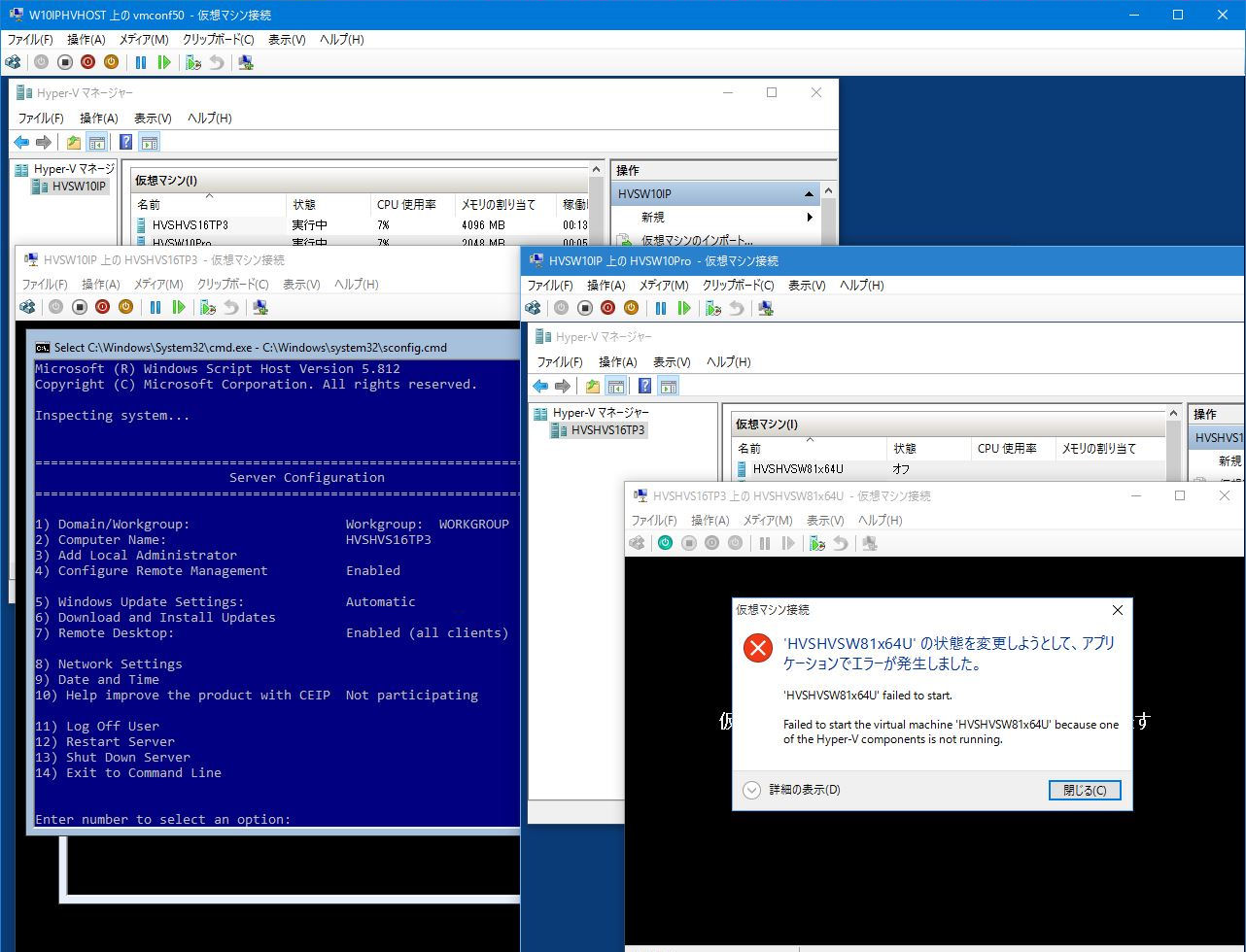
Task: Create checkpoint in HVSHVS16TP3 connection toolbar
Action: (x=208, y=307)
